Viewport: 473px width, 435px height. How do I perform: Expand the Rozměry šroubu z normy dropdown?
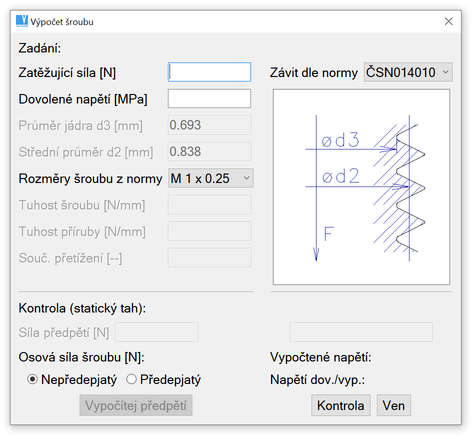click(211, 178)
